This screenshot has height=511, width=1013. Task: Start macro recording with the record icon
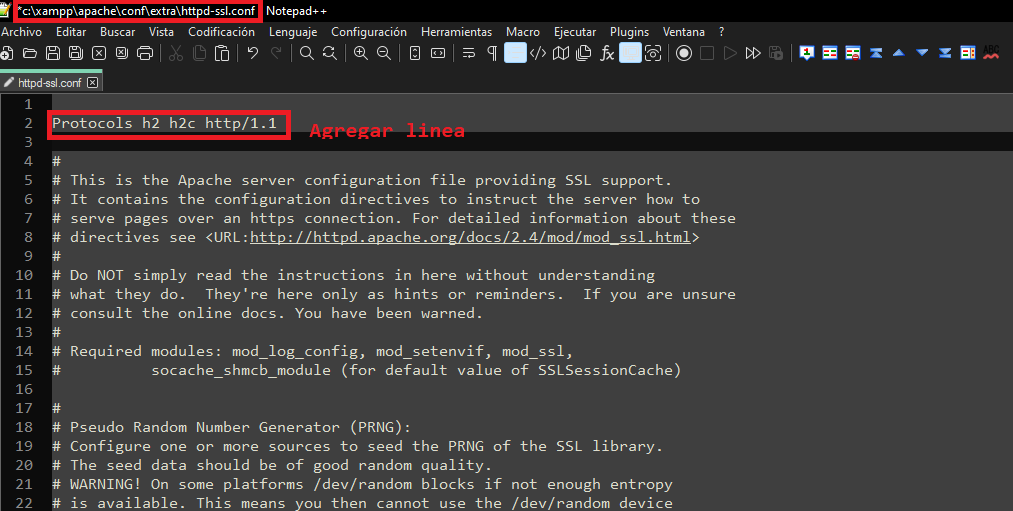coord(684,53)
